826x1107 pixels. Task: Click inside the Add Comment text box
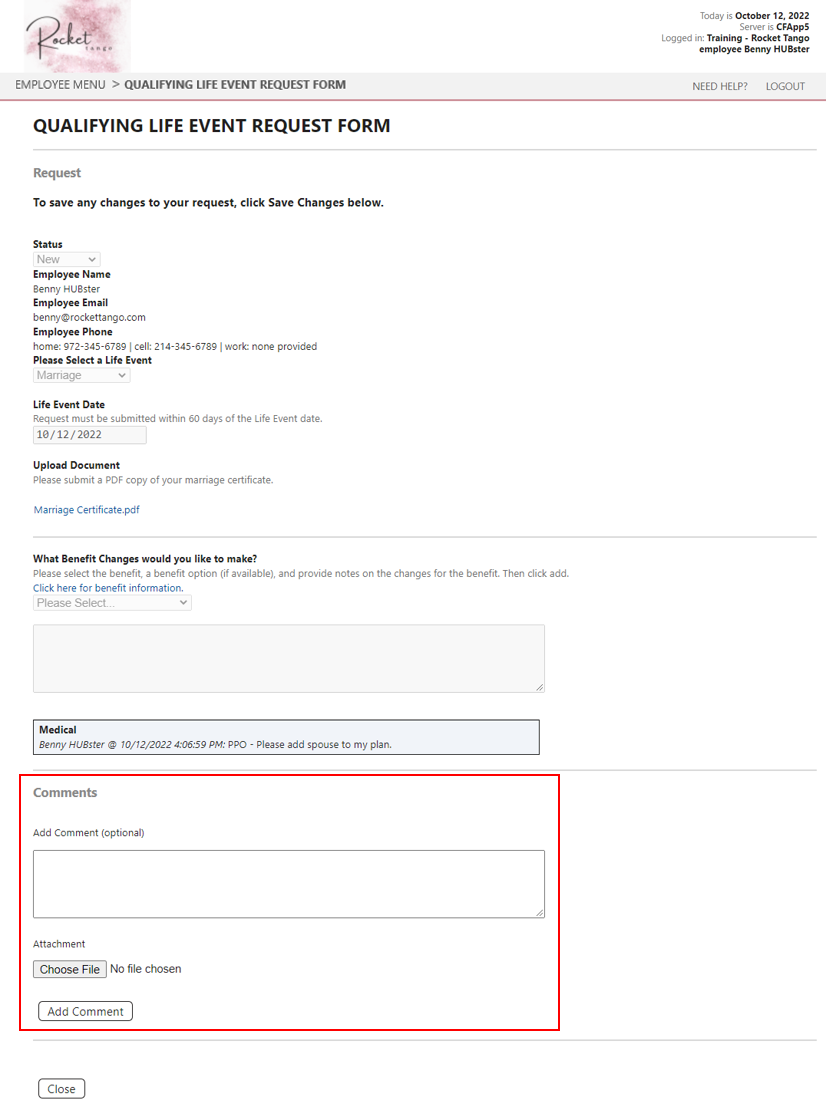(288, 880)
